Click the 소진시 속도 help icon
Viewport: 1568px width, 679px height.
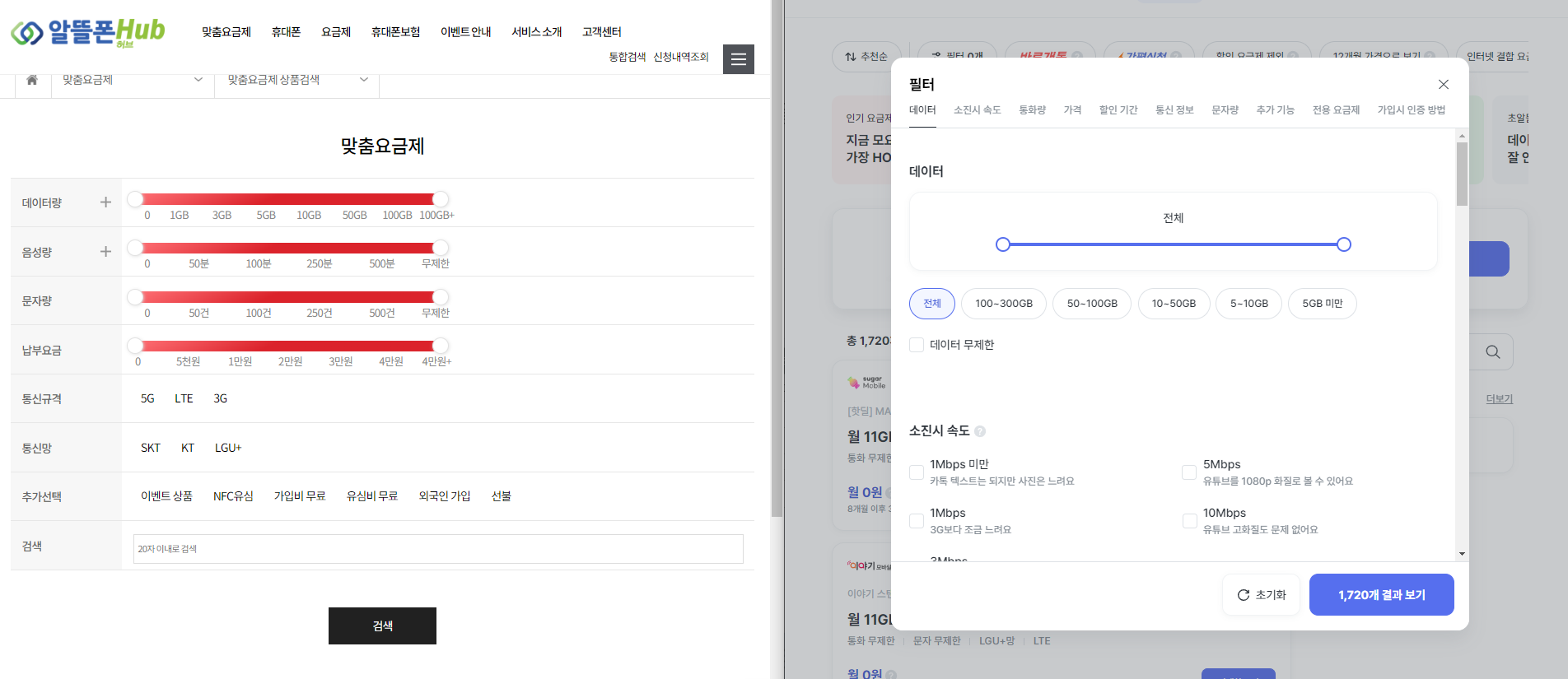click(980, 431)
